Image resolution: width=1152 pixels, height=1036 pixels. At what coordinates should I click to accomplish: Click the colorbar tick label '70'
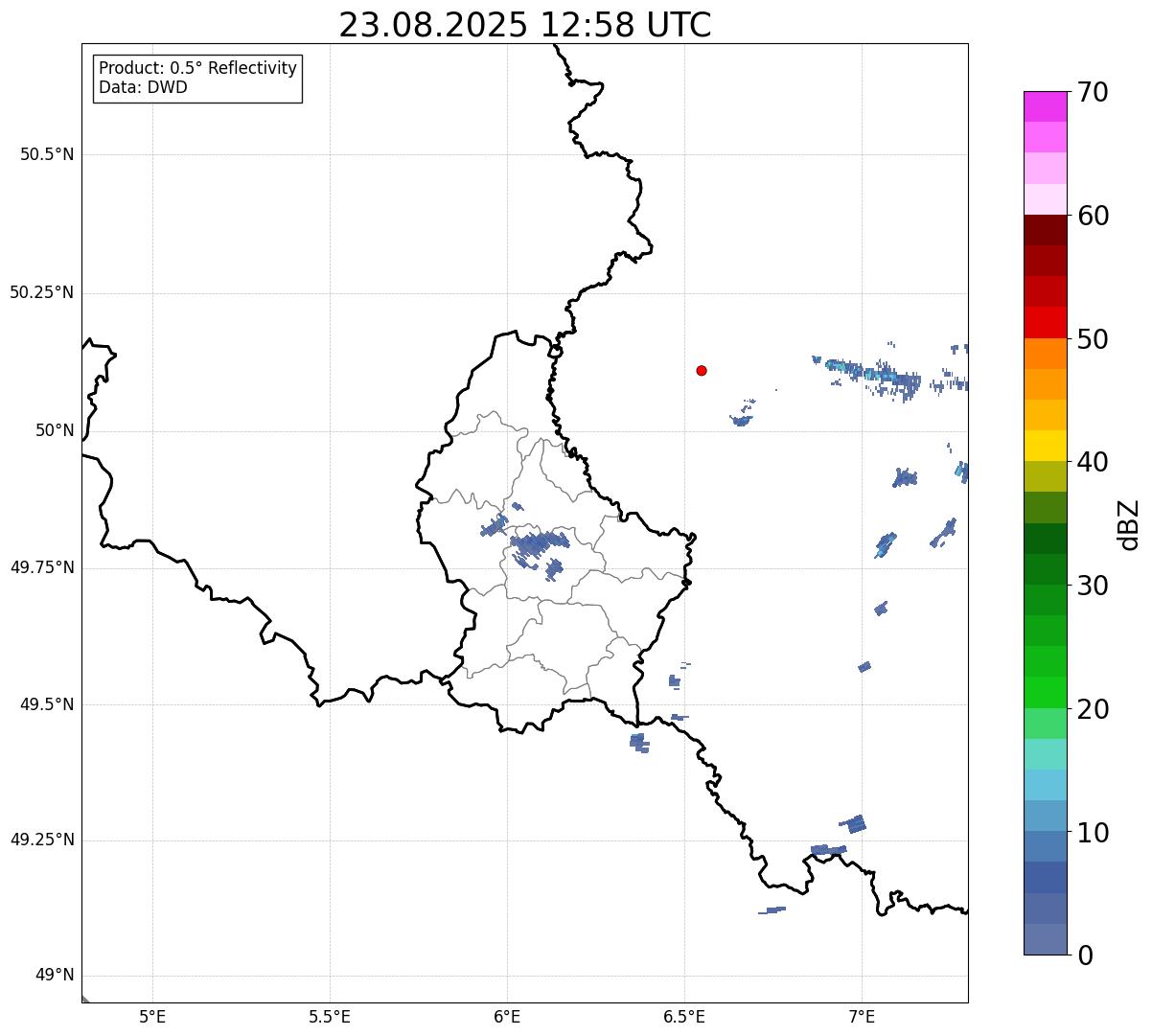pyautogui.click(x=1093, y=92)
